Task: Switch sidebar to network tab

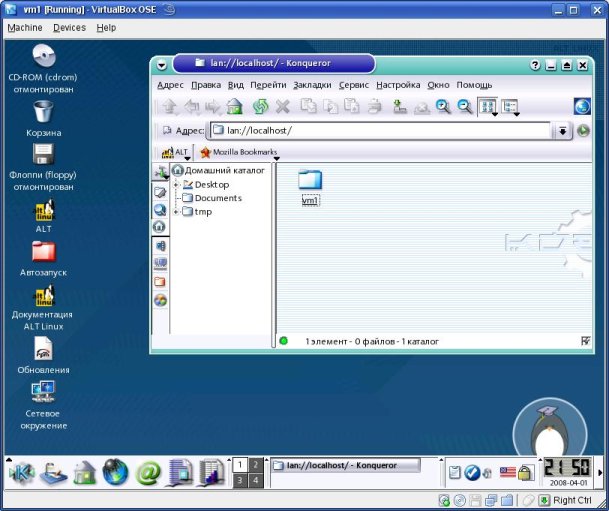Action: coord(160,264)
